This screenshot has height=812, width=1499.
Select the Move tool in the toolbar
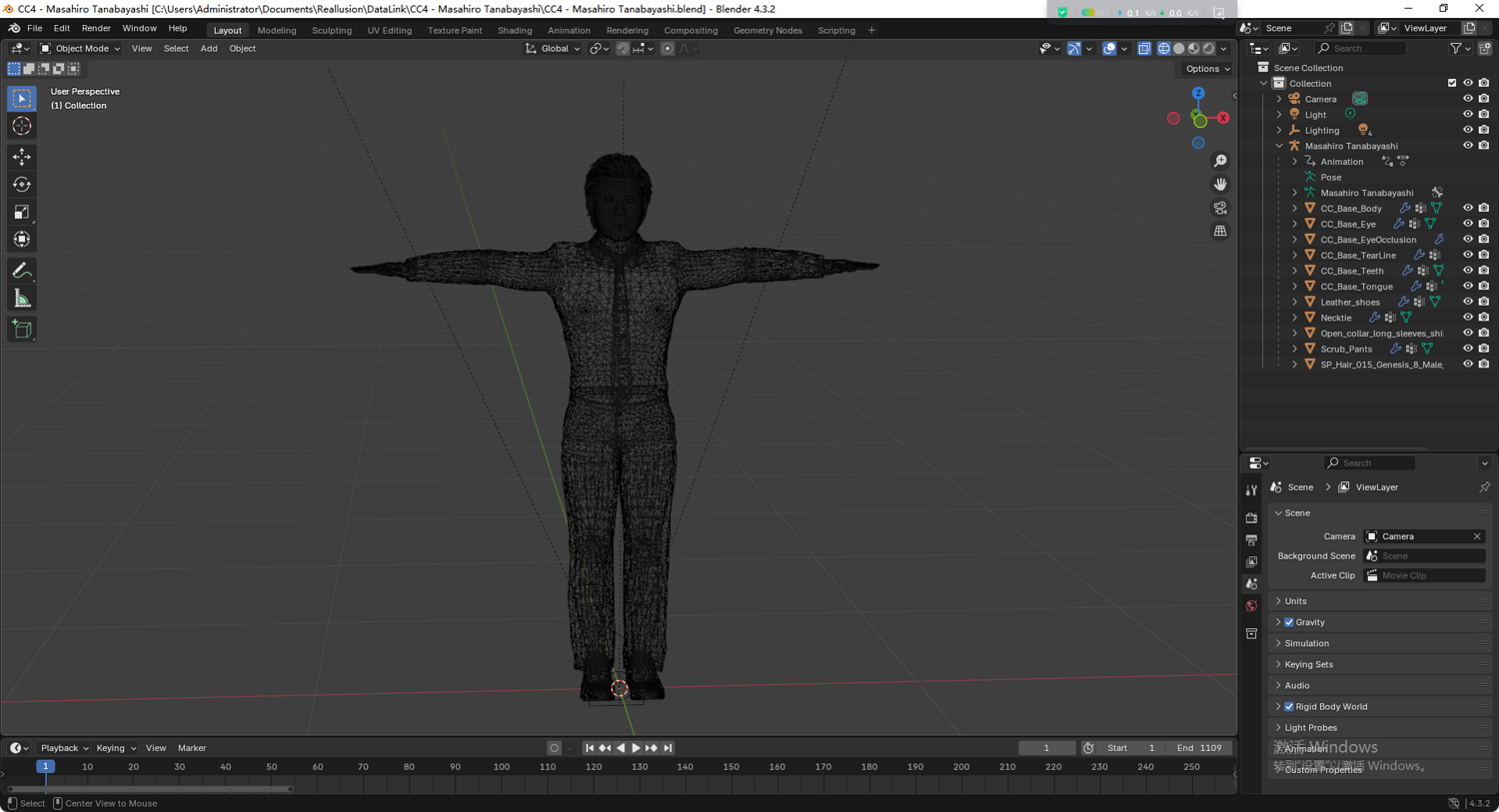pyautogui.click(x=21, y=157)
